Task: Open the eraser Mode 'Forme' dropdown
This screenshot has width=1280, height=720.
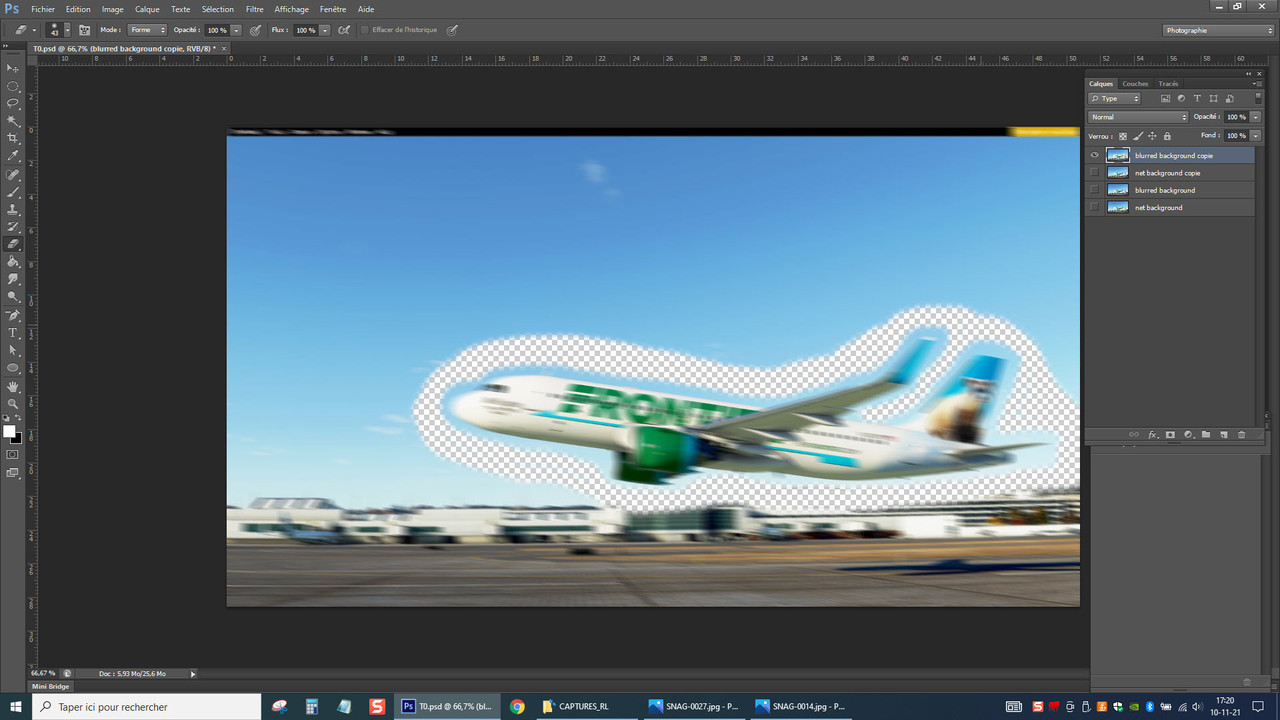Action: [147, 30]
